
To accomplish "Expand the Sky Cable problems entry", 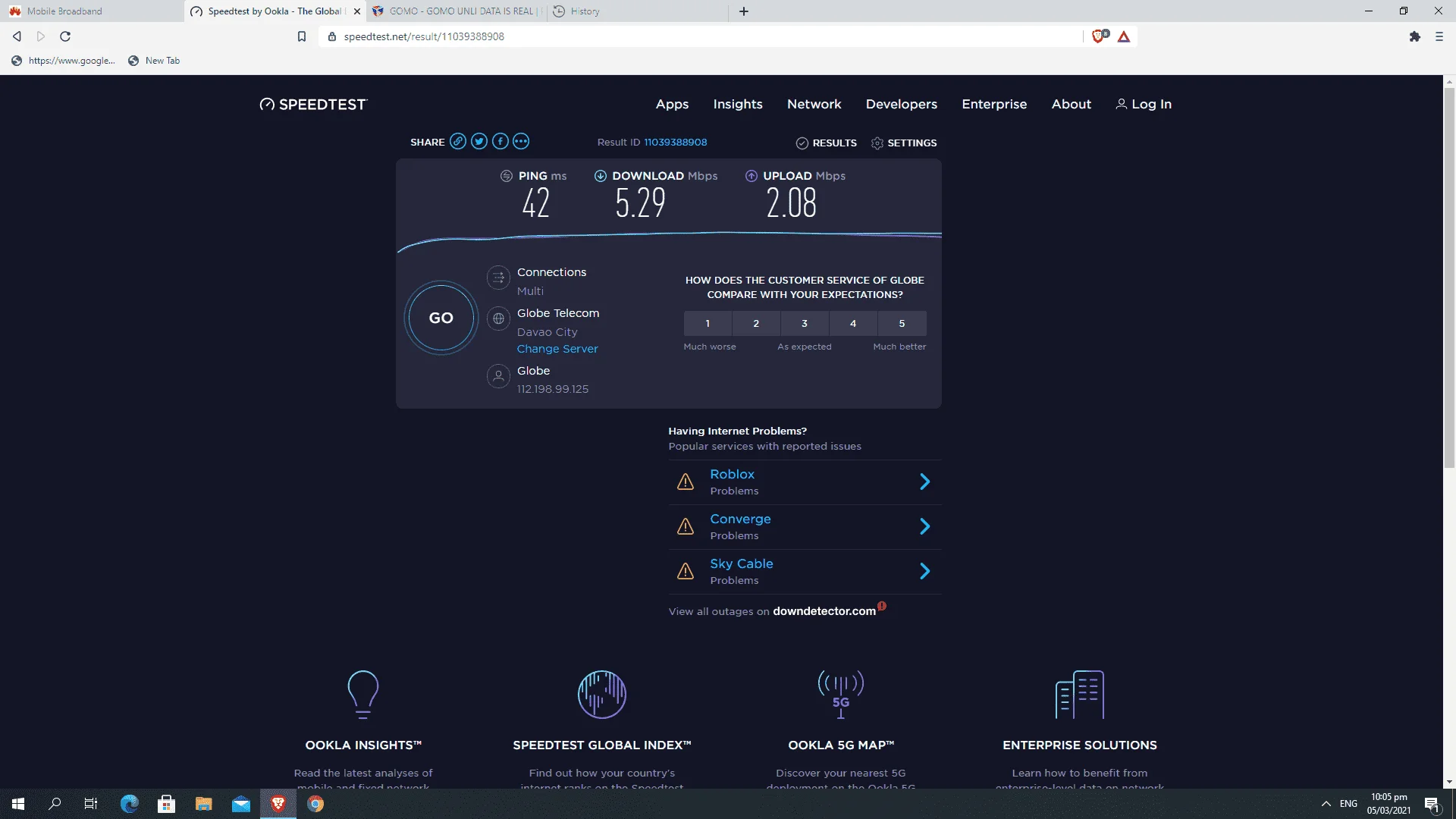I will 924,572.
